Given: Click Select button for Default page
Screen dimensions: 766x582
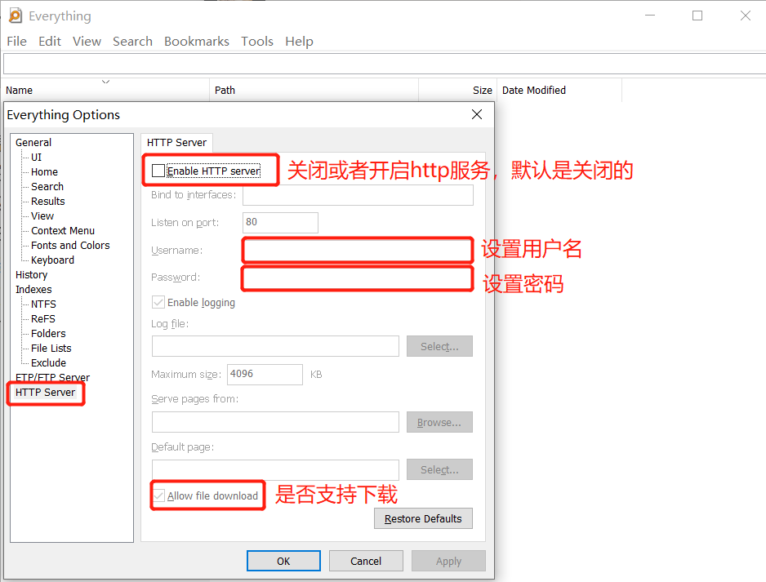Looking at the screenshot, I should (x=439, y=470).
